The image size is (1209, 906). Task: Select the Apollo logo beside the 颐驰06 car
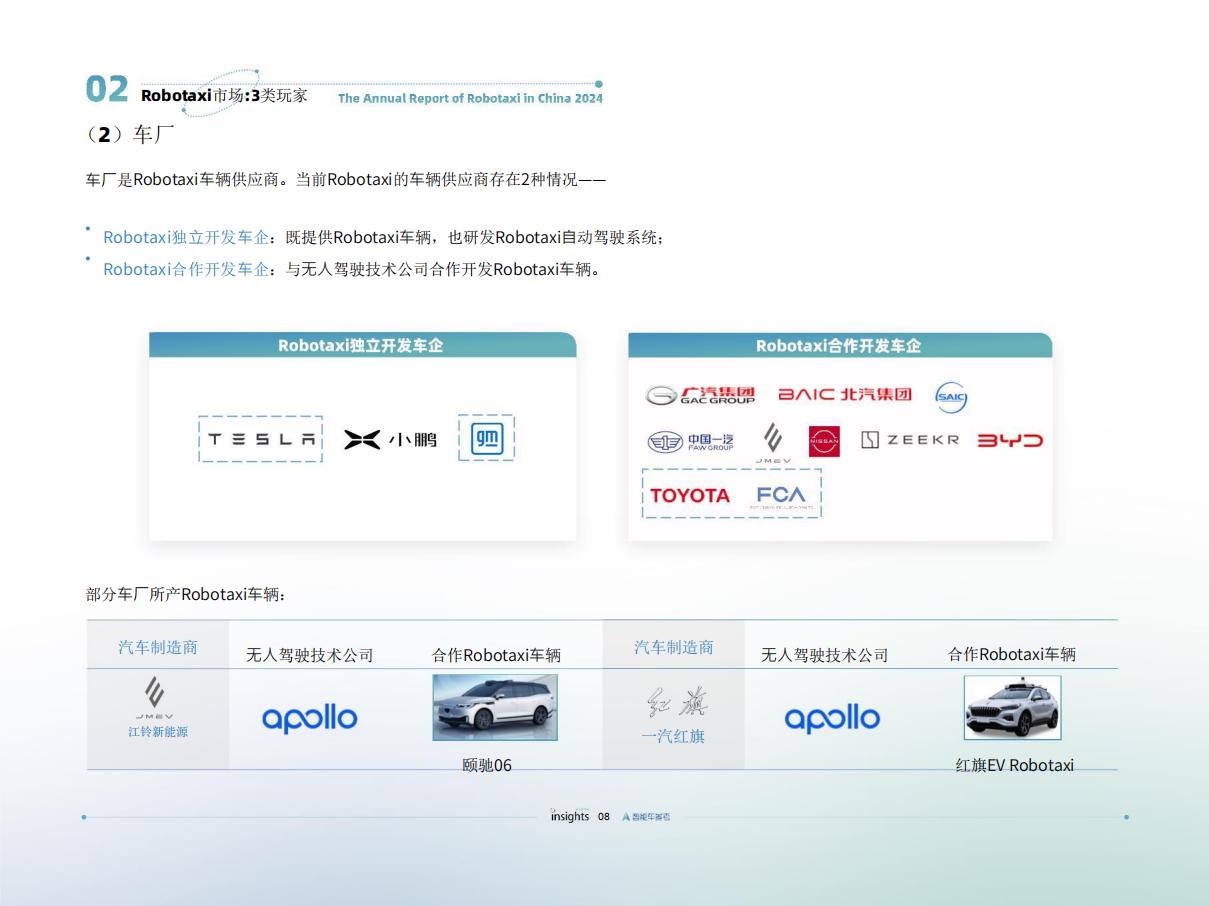pyautogui.click(x=309, y=718)
